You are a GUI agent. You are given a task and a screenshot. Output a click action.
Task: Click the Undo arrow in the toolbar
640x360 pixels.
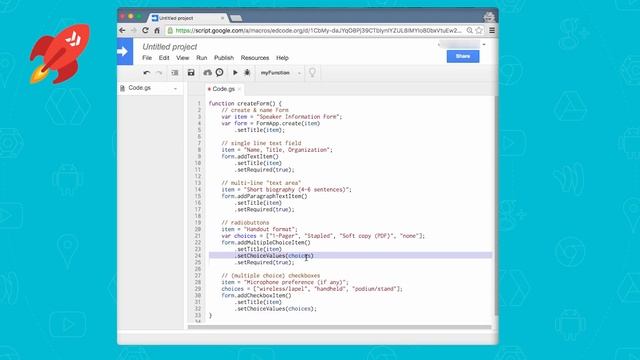(147, 73)
